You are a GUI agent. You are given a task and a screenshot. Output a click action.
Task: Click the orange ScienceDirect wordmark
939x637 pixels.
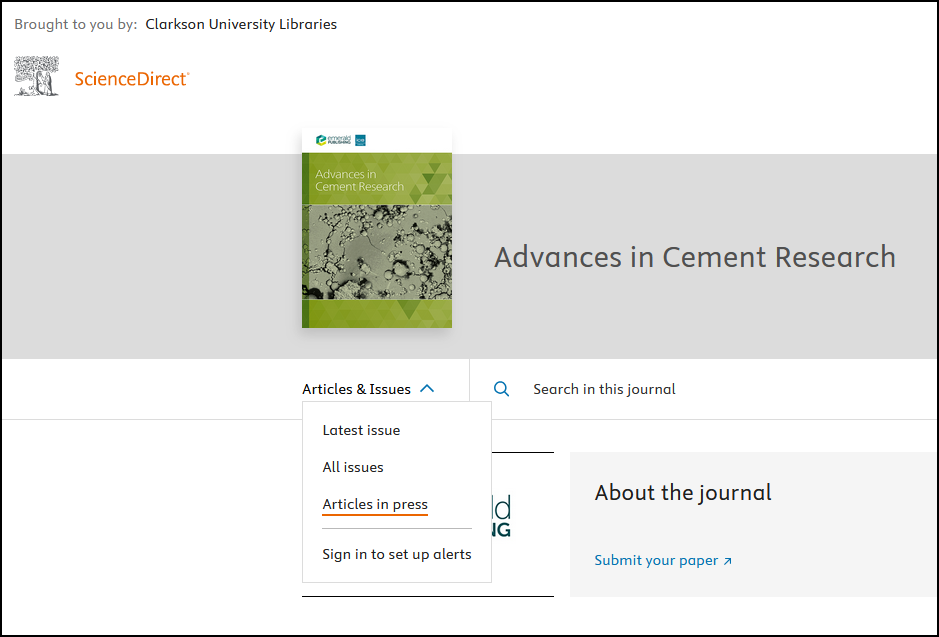131,79
